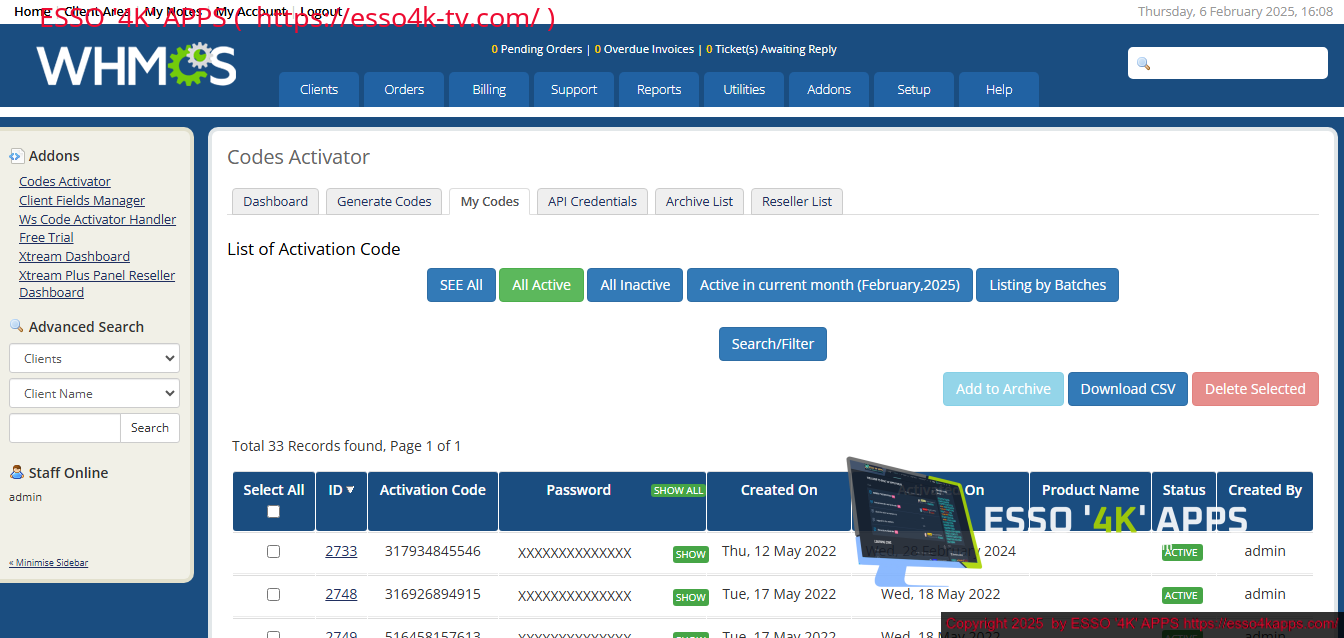Download the codes as CSV
1344x638 pixels.
[x=1128, y=389]
